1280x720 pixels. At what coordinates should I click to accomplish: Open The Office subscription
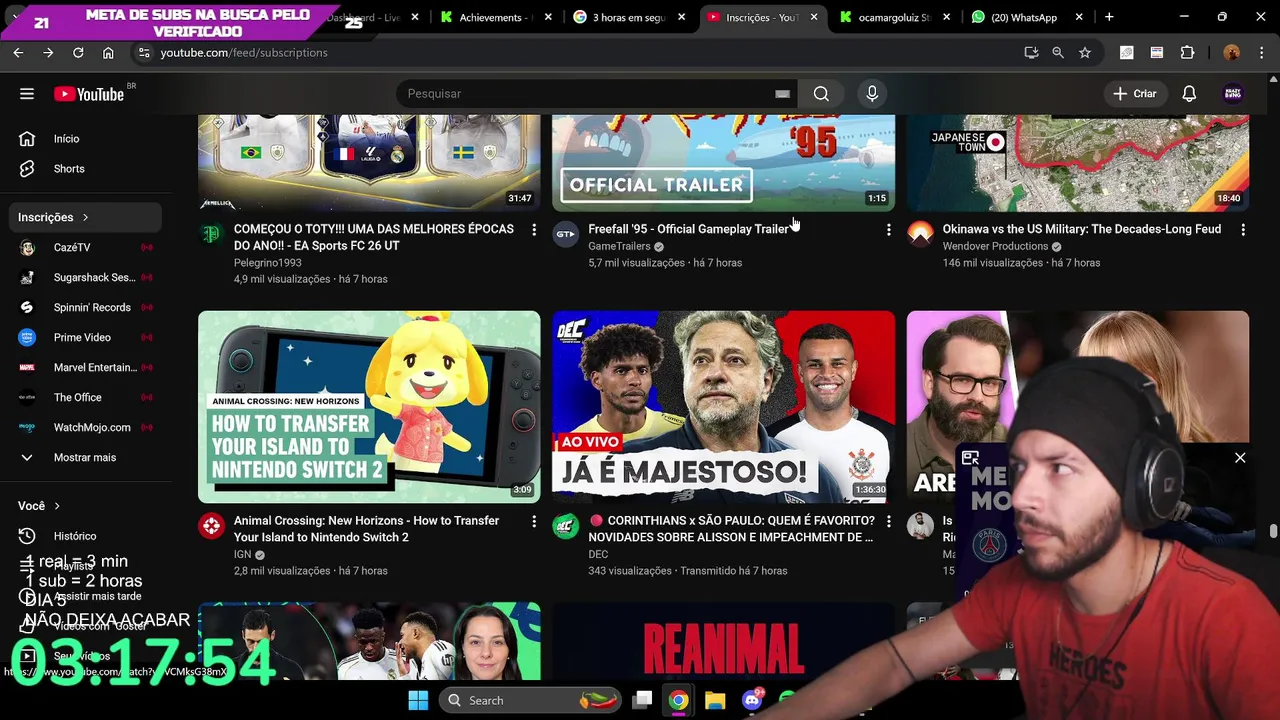pyautogui.click(x=85, y=397)
